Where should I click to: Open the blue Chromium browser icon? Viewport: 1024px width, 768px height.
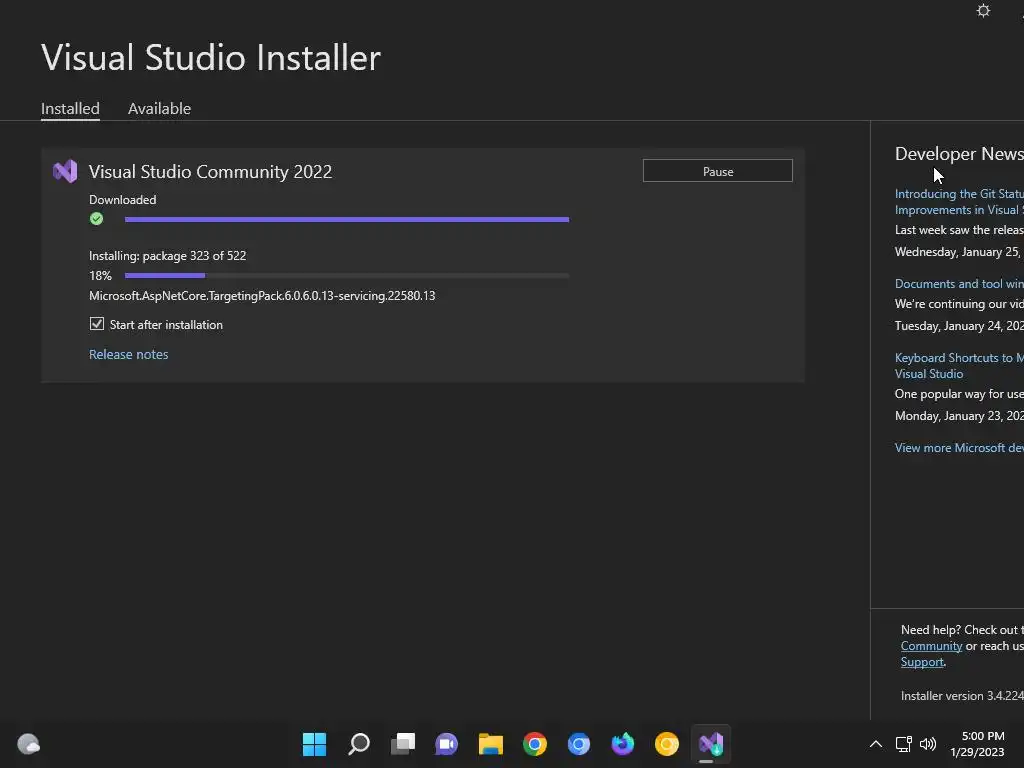click(579, 744)
